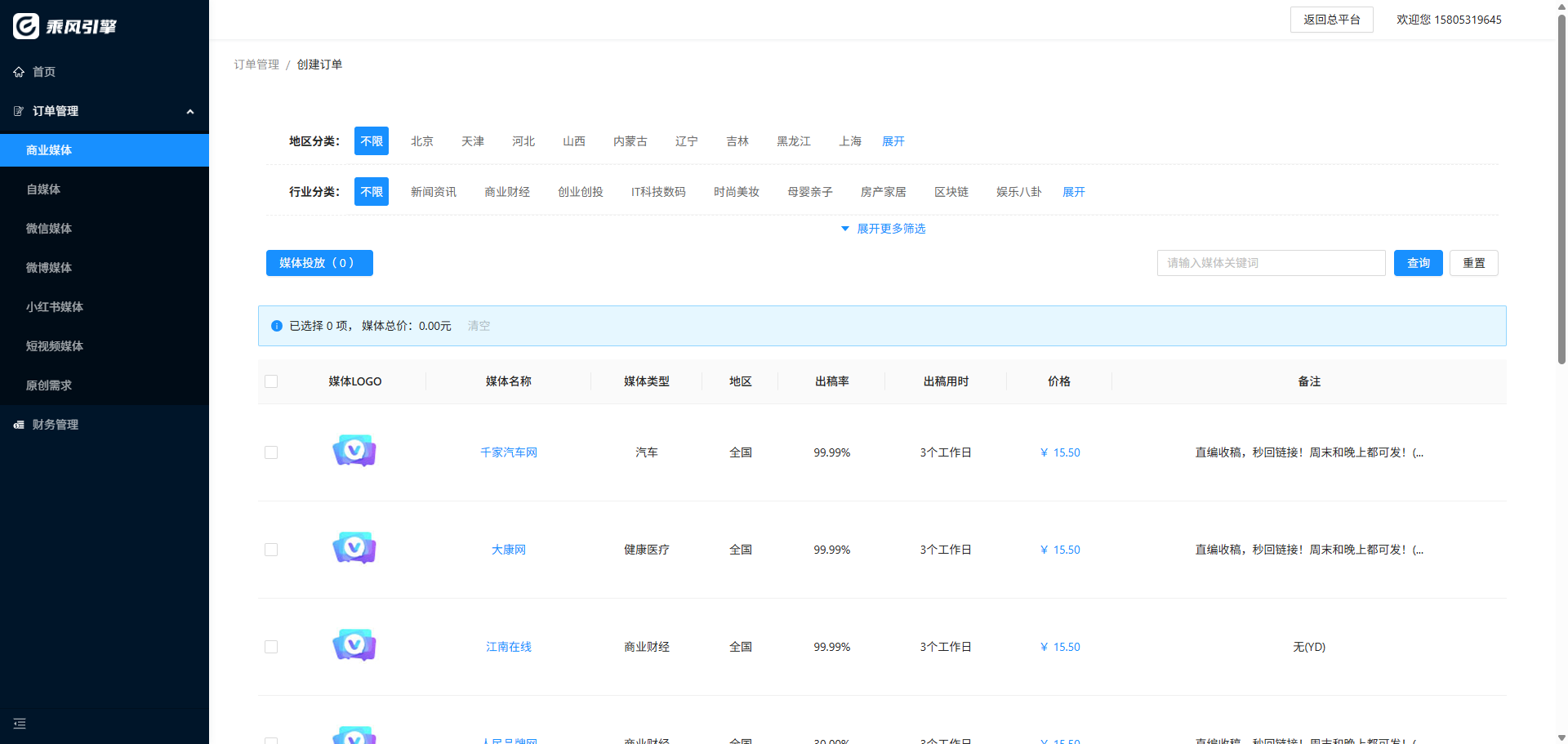Image resolution: width=1568 pixels, height=744 pixels.
Task: Click the sidebar collapse icon at bottom
Action: click(x=20, y=724)
